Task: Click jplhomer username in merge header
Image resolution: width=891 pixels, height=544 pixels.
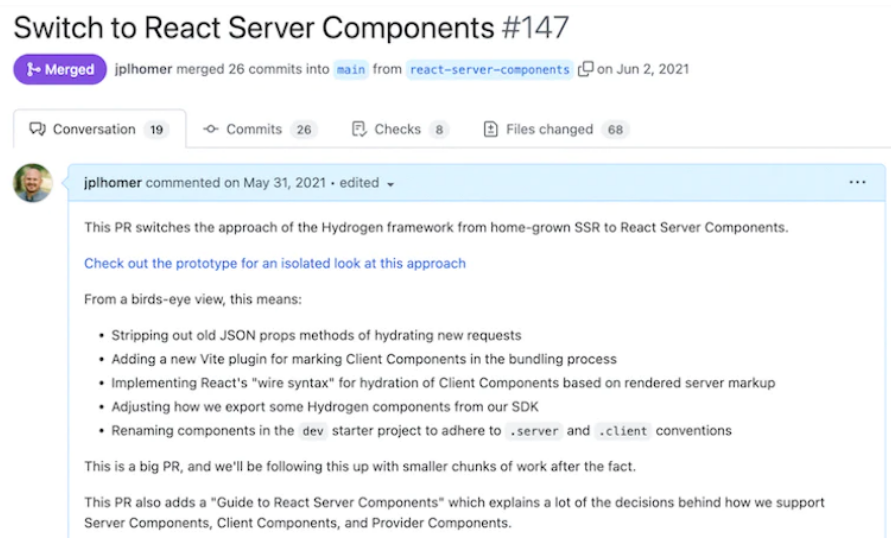Action: pyautogui.click(x=143, y=69)
